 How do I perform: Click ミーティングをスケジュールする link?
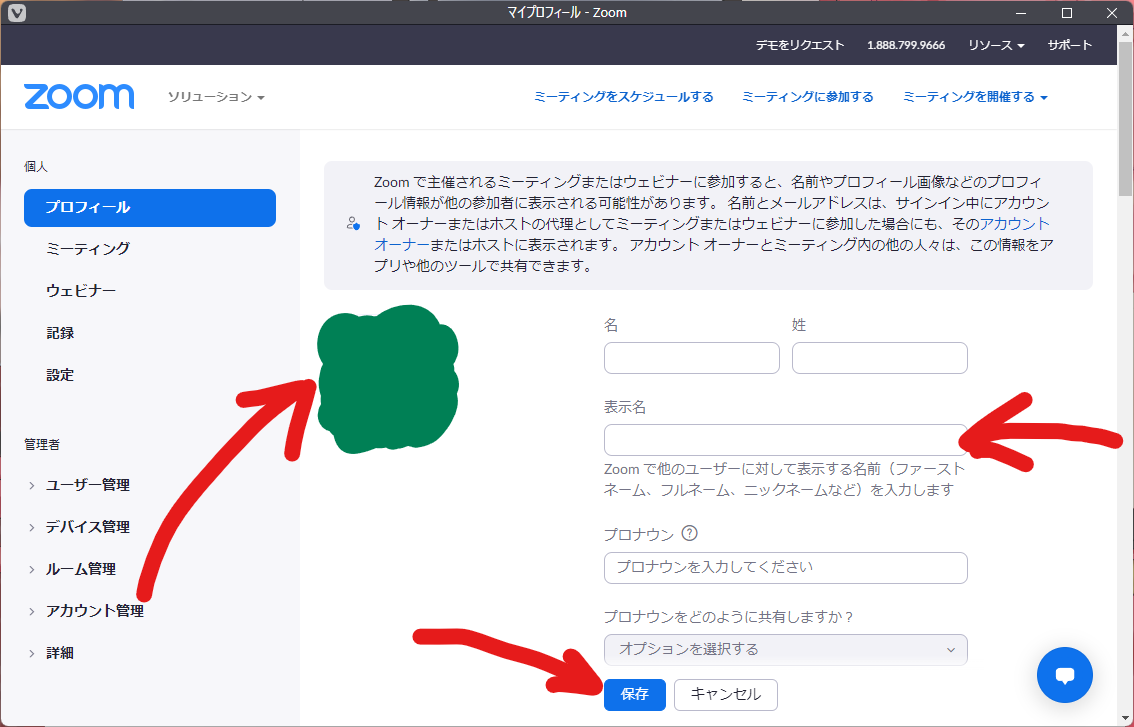pos(623,97)
